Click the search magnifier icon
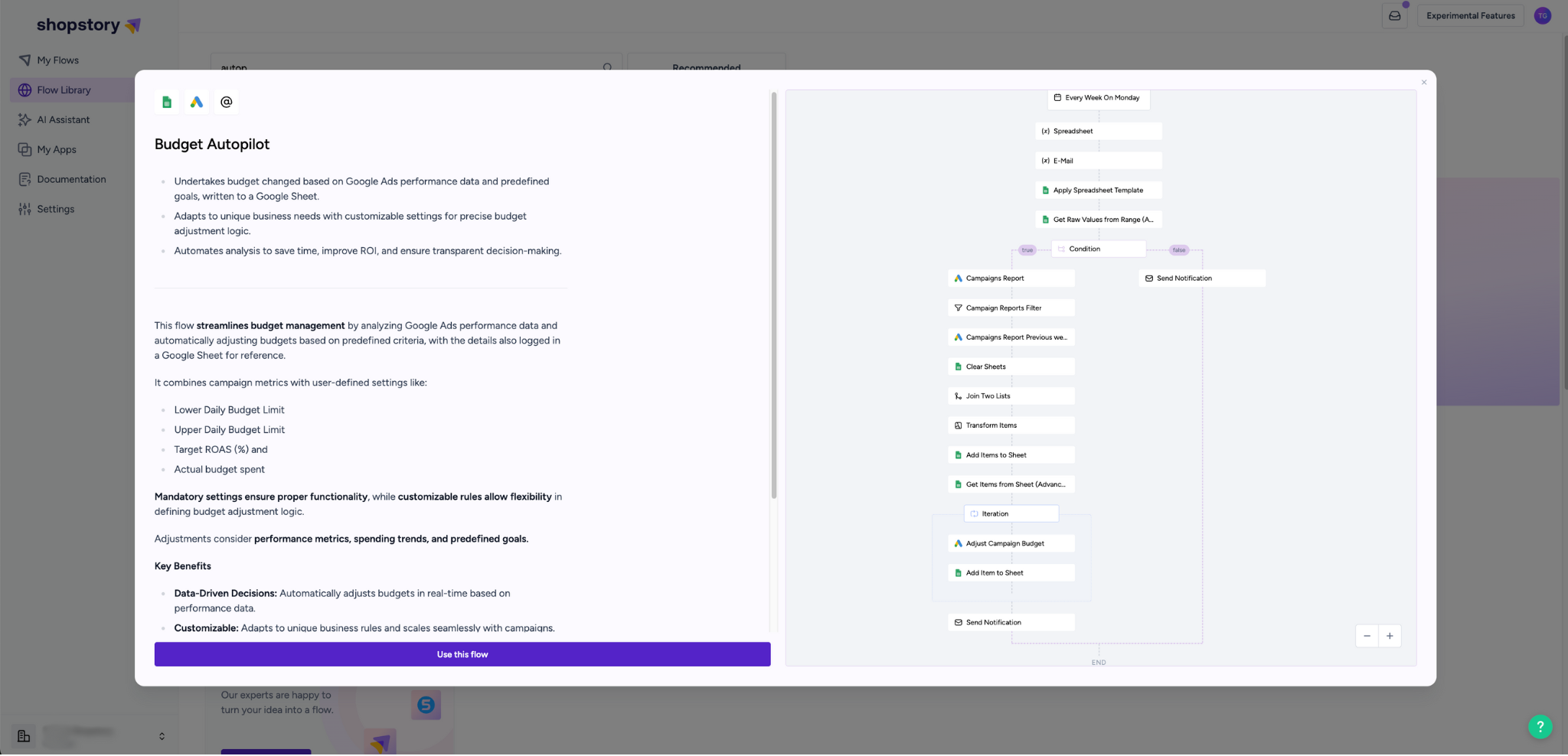 coord(607,67)
